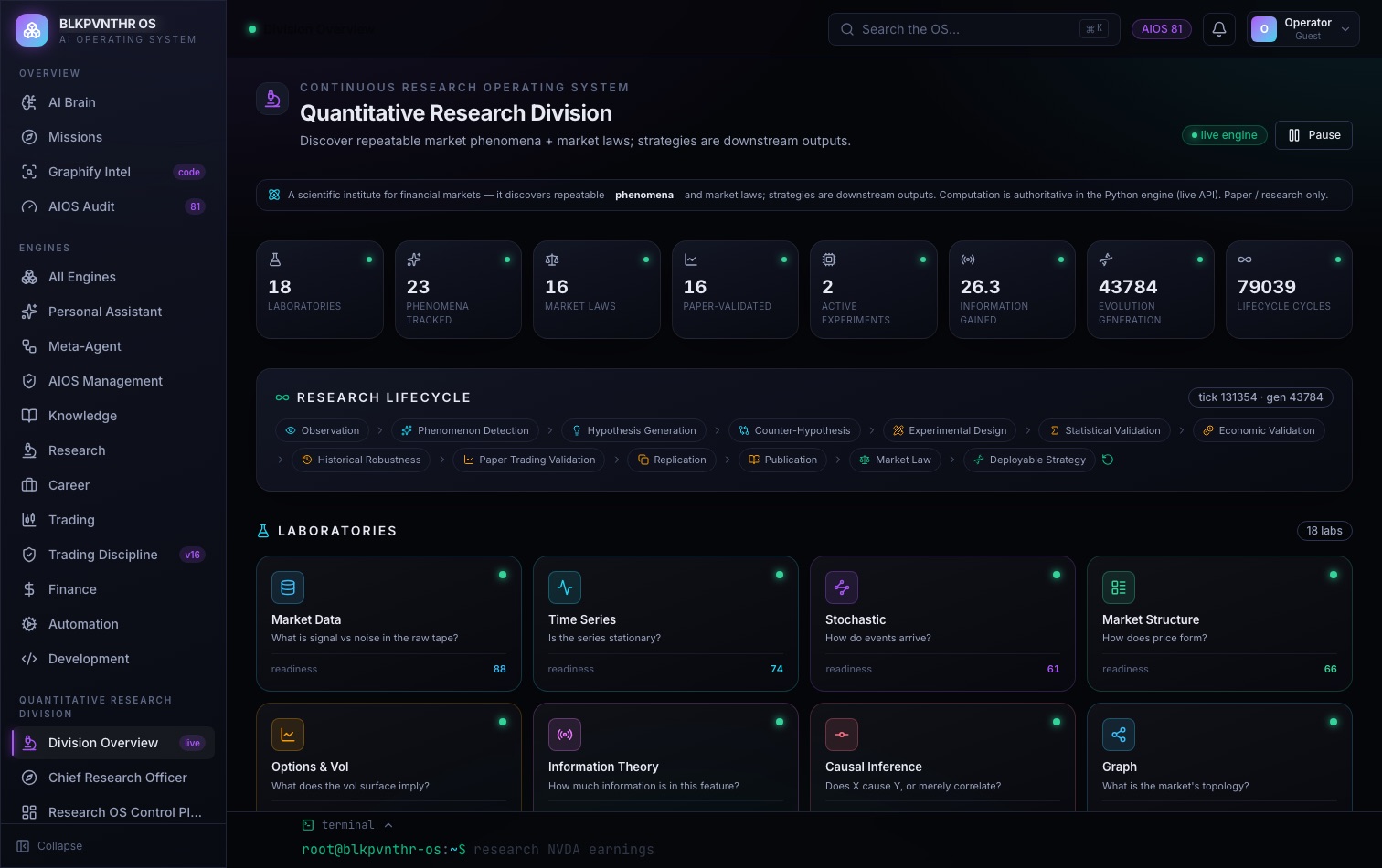Select Deployable Strategy stage

coord(1029,460)
